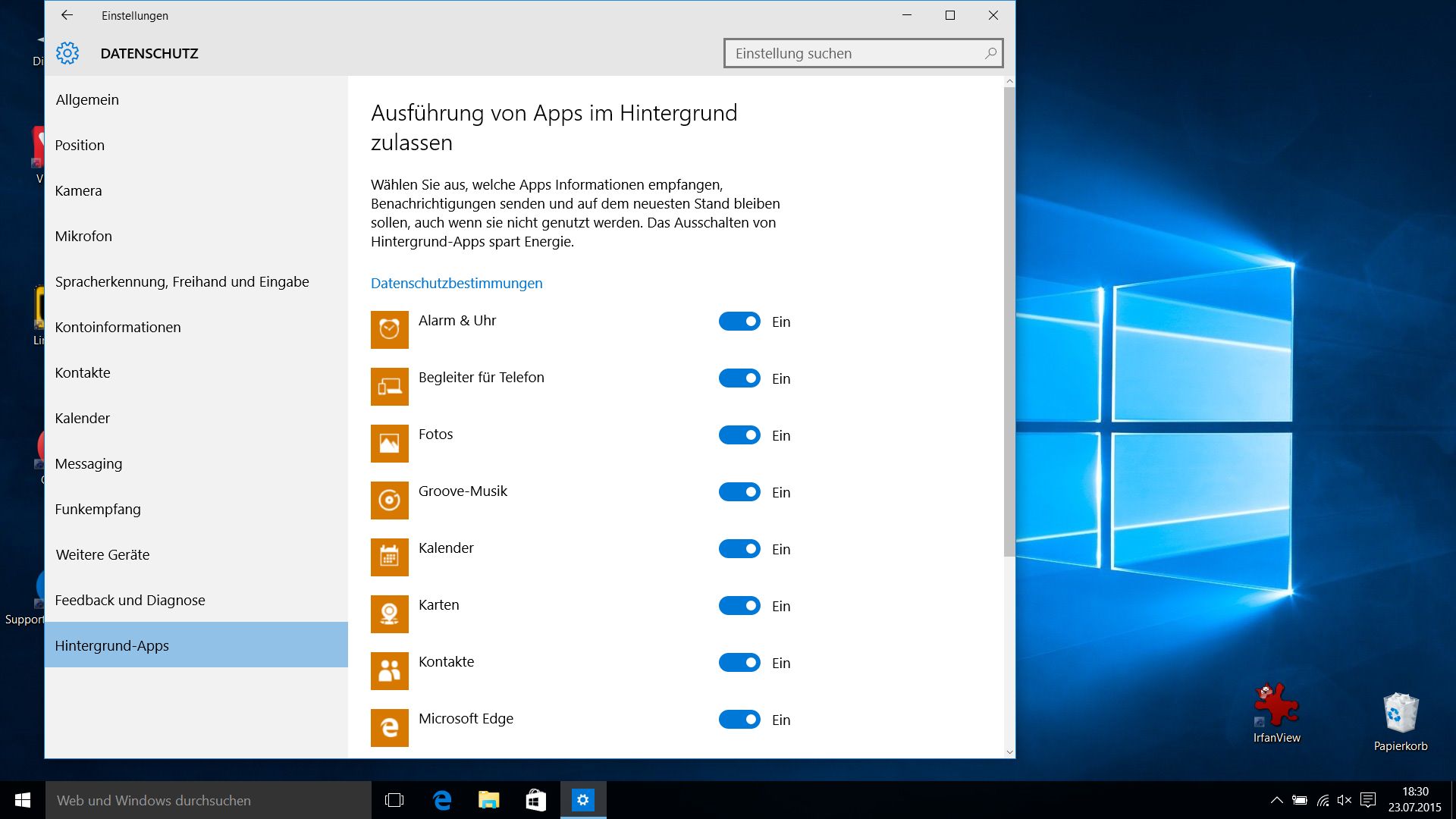Go back with the arrow in title bar
The height and width of the screenshot is (819, 1456).
point(67,15)
